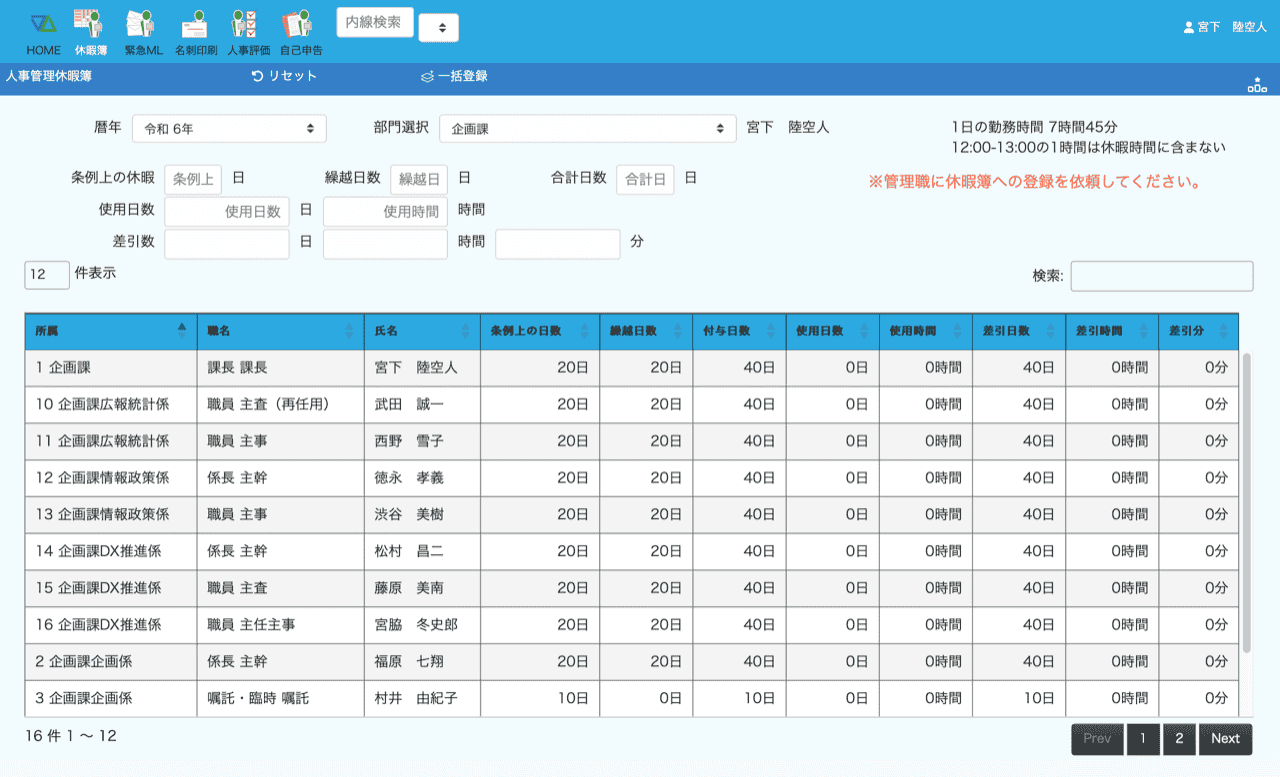The height and width of the screenshot is (777, 1280).
Task: Click the 内線検索 extension search field
Action: 374,22
